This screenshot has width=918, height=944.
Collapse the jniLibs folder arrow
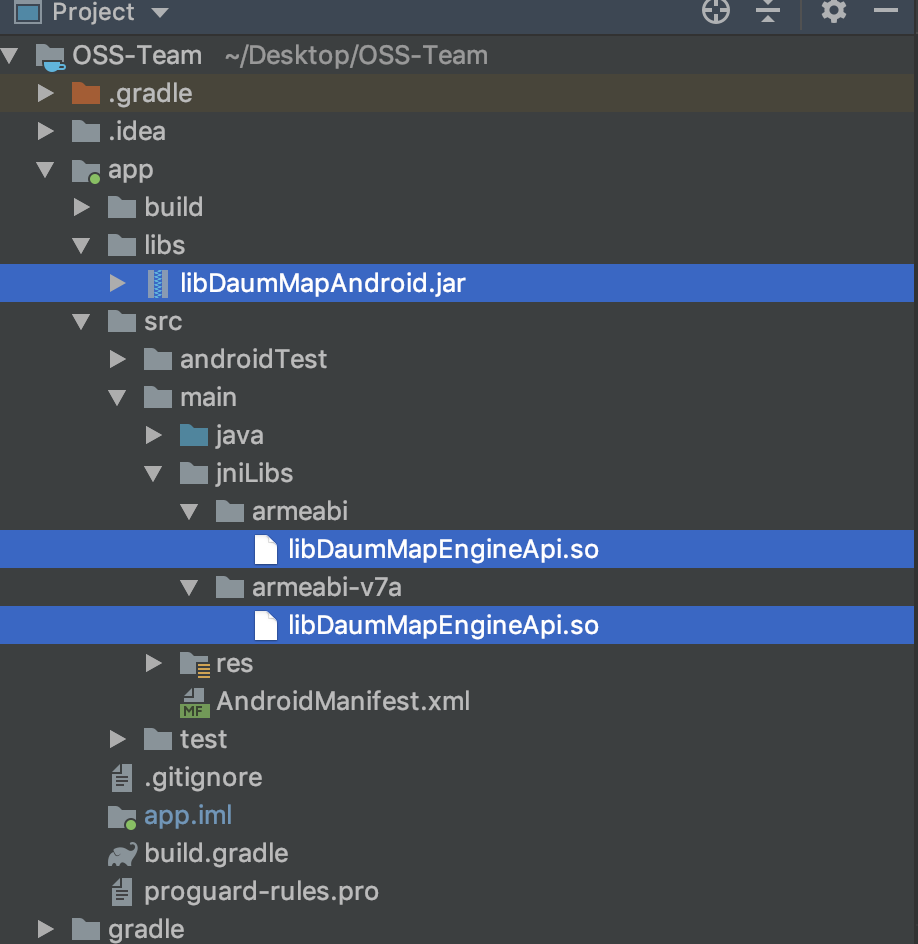(x=154, y=473)
